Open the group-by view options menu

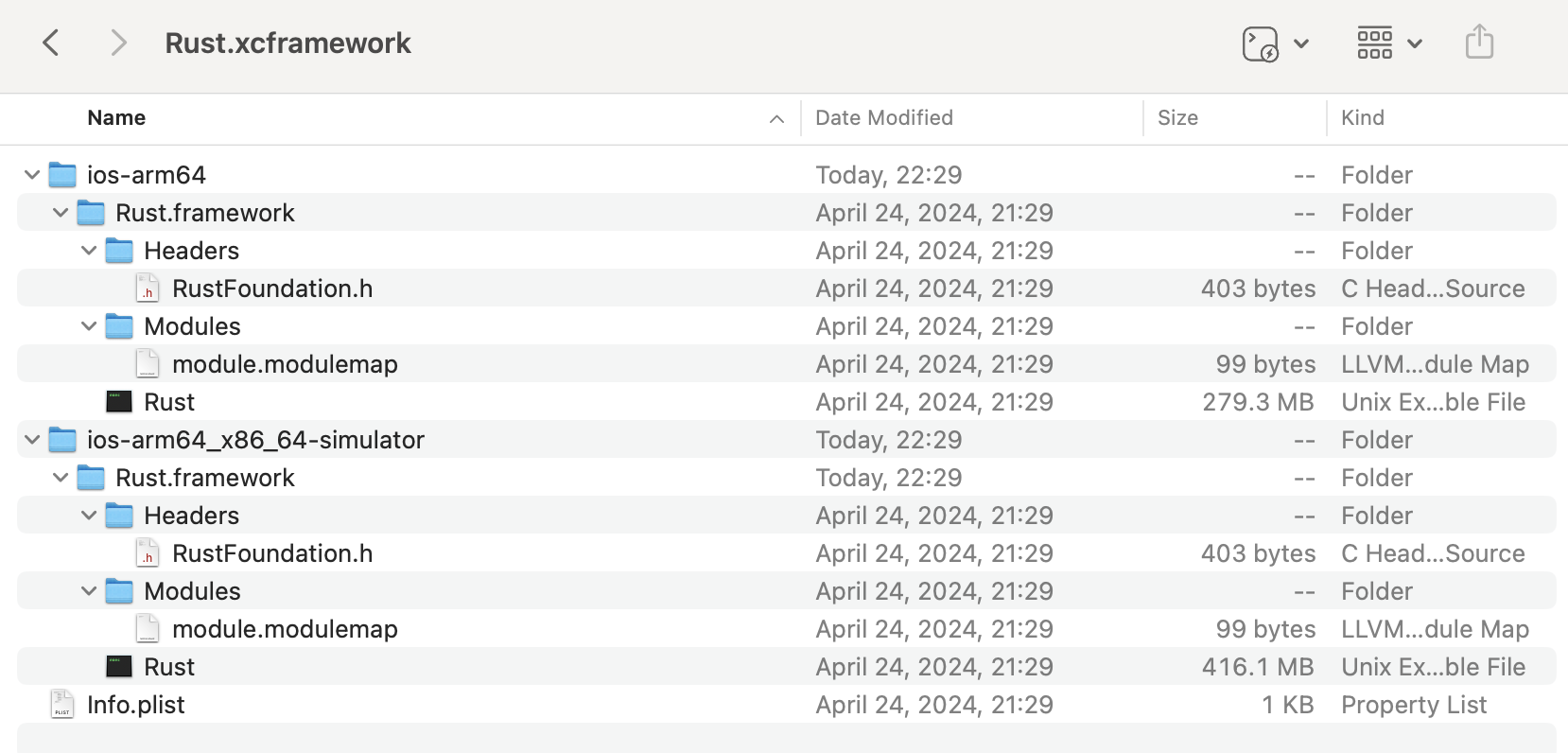coord(1388,44)
